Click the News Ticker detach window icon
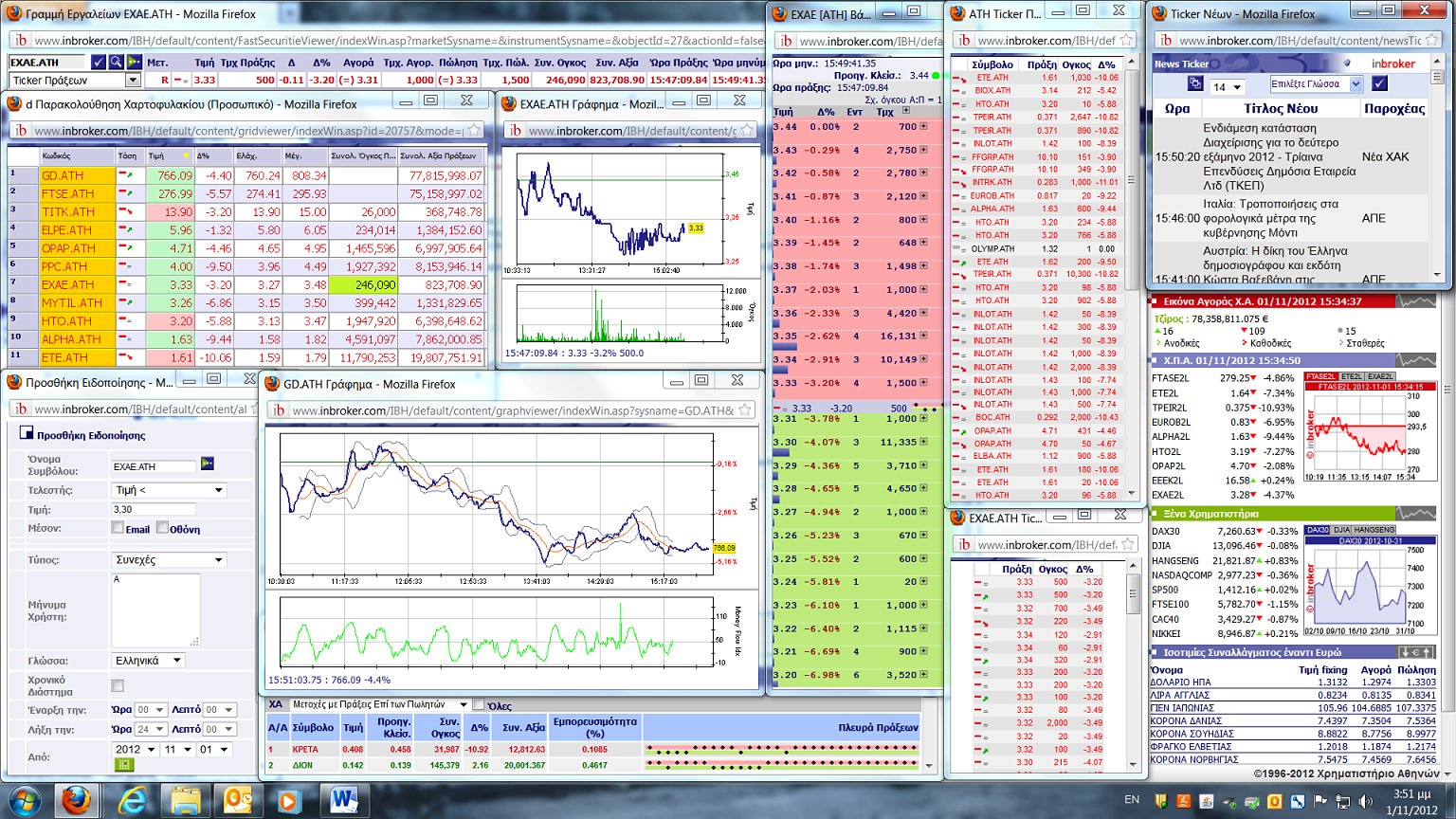The height and width of the screenshot is (819, 1456). tap(1196, 84)
